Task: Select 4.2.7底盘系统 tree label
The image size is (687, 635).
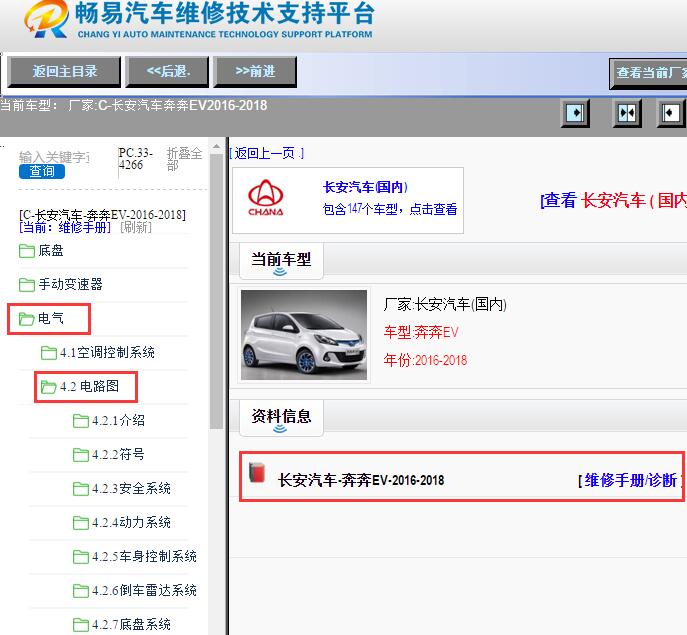Action: (131, 624)
